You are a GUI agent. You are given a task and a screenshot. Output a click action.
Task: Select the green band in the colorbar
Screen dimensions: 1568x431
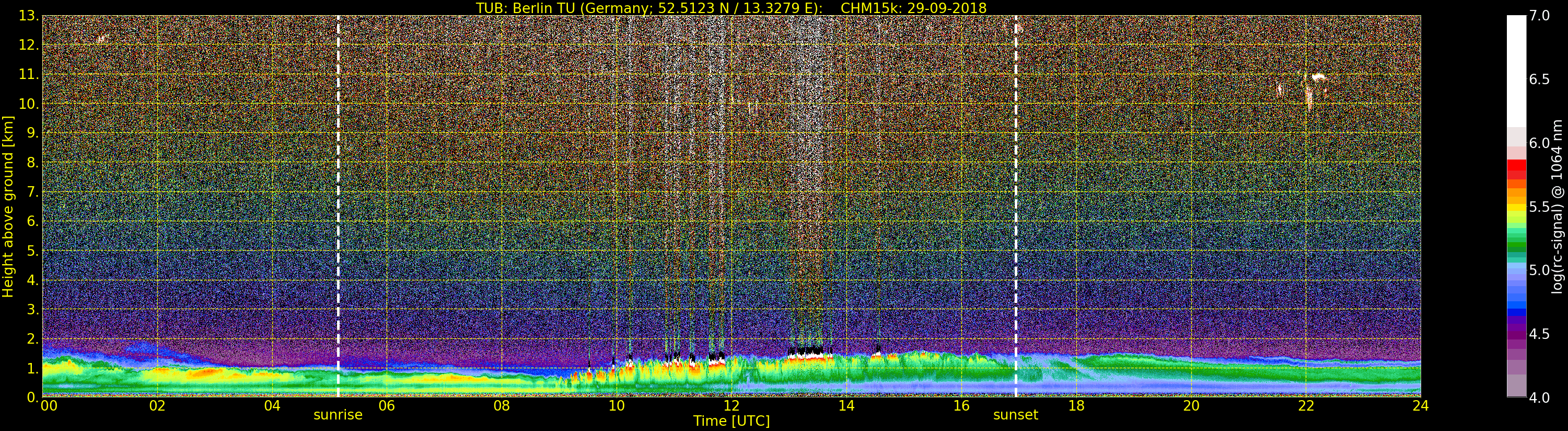coord(1516,244)
